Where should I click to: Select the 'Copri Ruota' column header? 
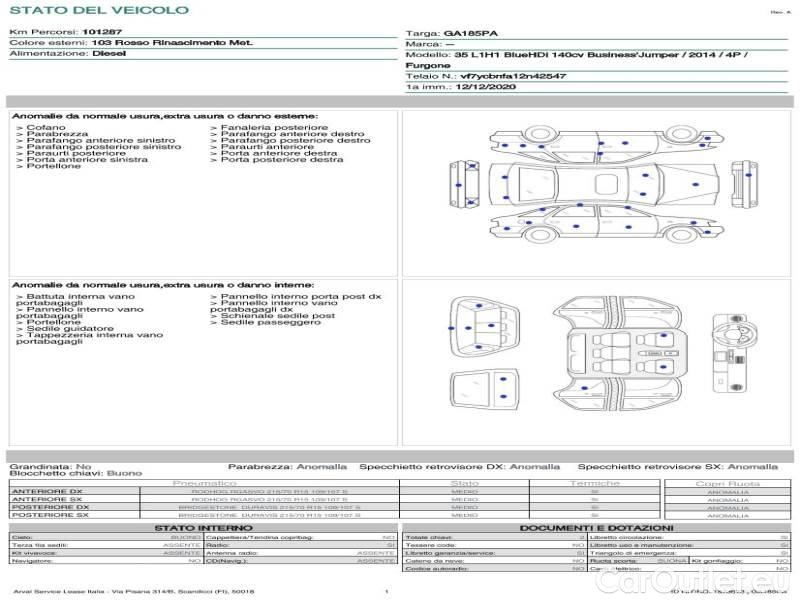[x=728, y=484]
